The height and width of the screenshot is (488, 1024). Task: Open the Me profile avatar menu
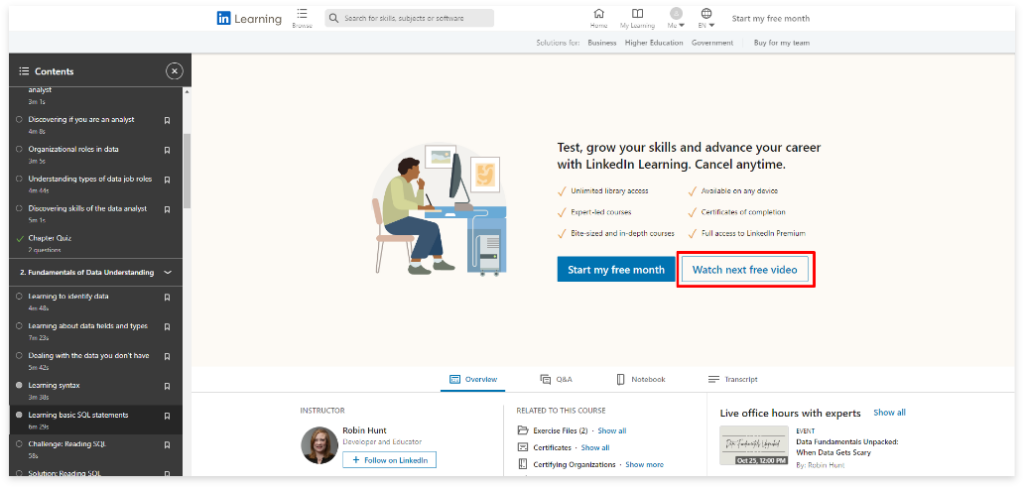pyautogui.click(x=676, y=14)
